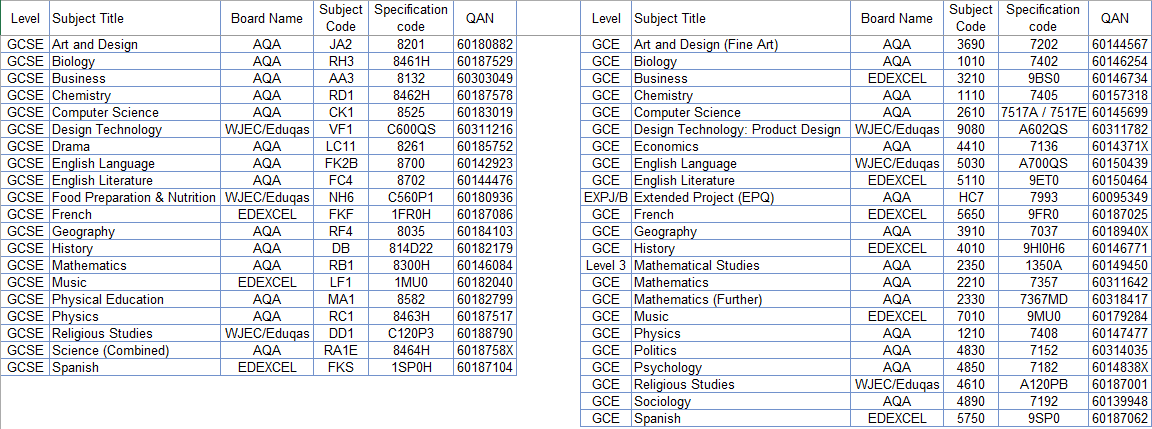Click the specification code 9SP0

tap(1043, 419)
